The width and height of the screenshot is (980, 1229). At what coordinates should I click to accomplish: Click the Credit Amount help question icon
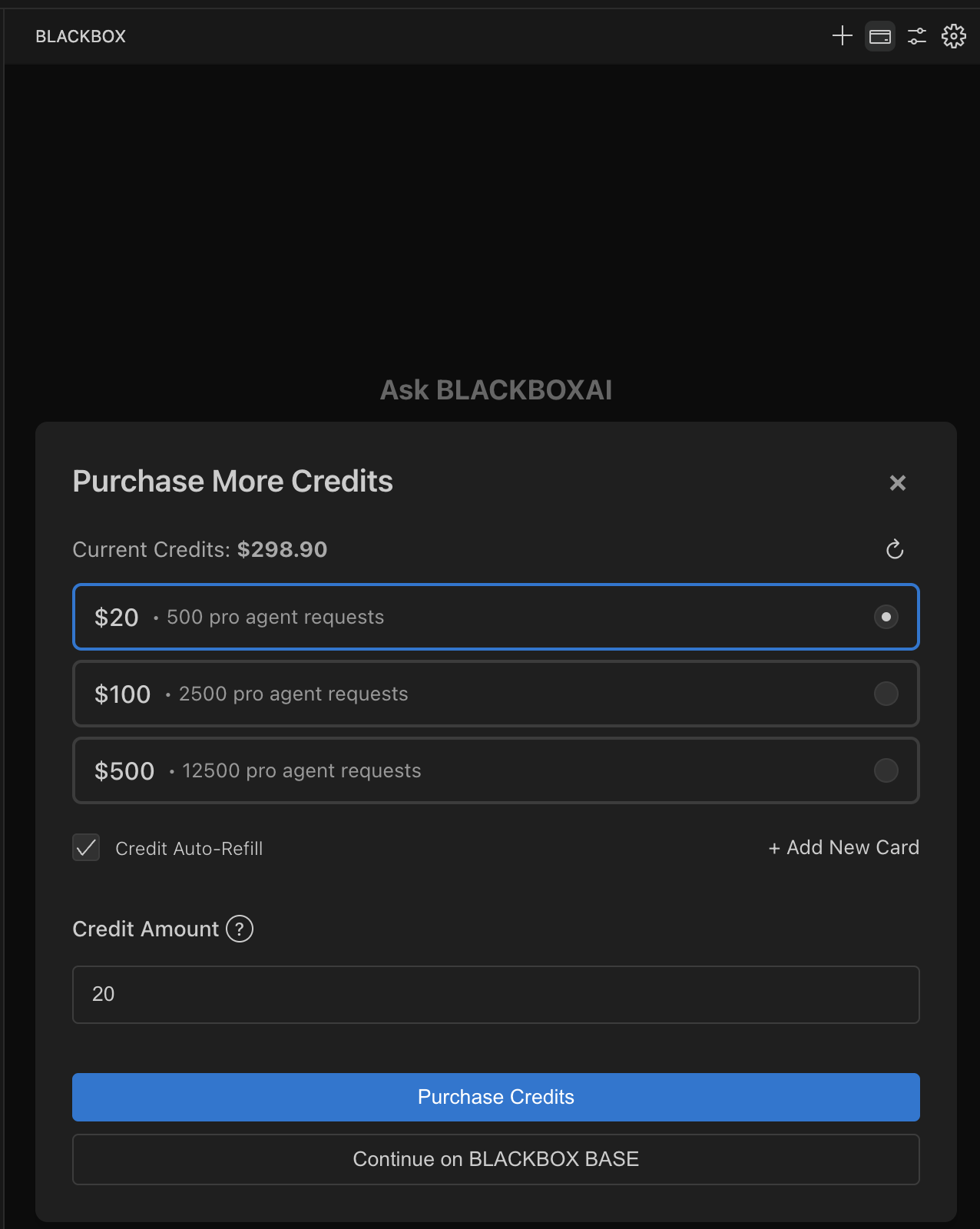pos(240,929)
